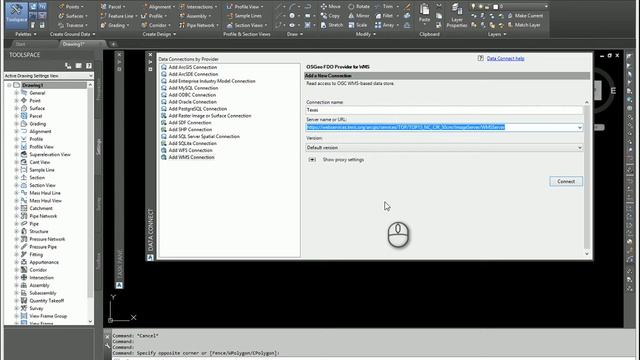640x360 pixels.
Task: Click the Paste button in Clipboard
Action: click(x=424, y=13)
